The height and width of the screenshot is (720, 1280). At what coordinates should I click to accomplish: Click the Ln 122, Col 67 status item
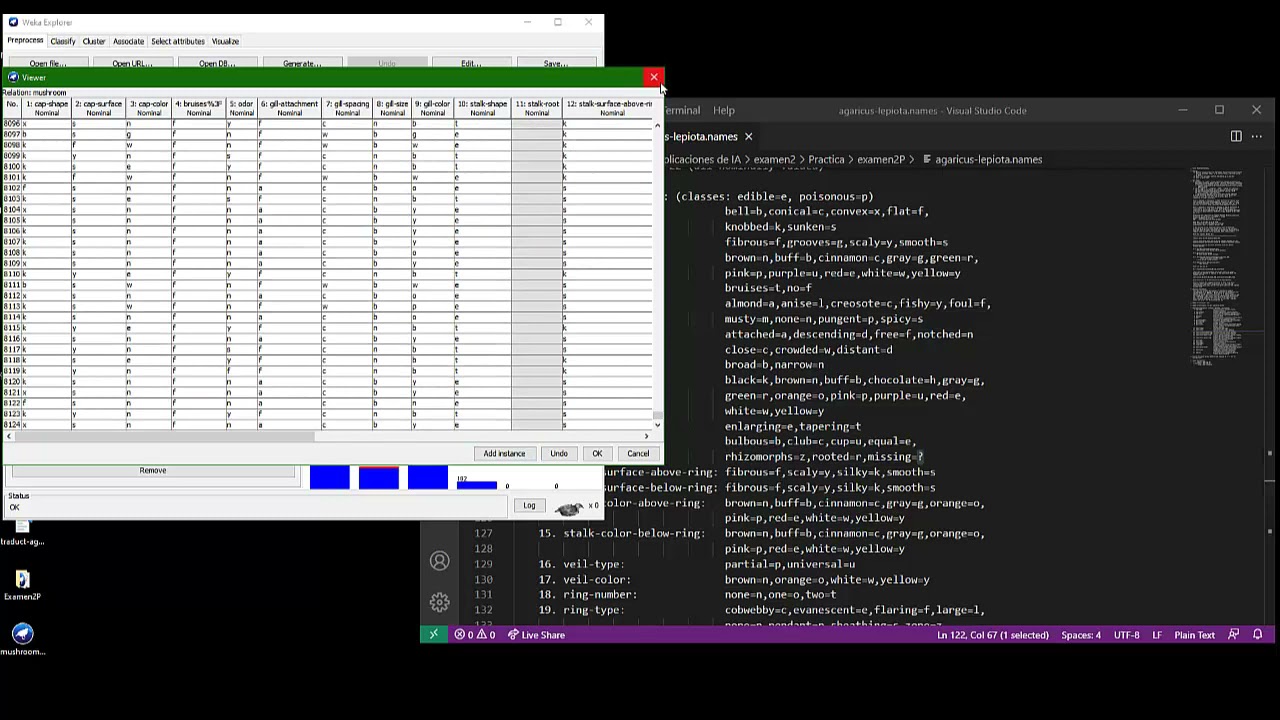pos(993,635)
